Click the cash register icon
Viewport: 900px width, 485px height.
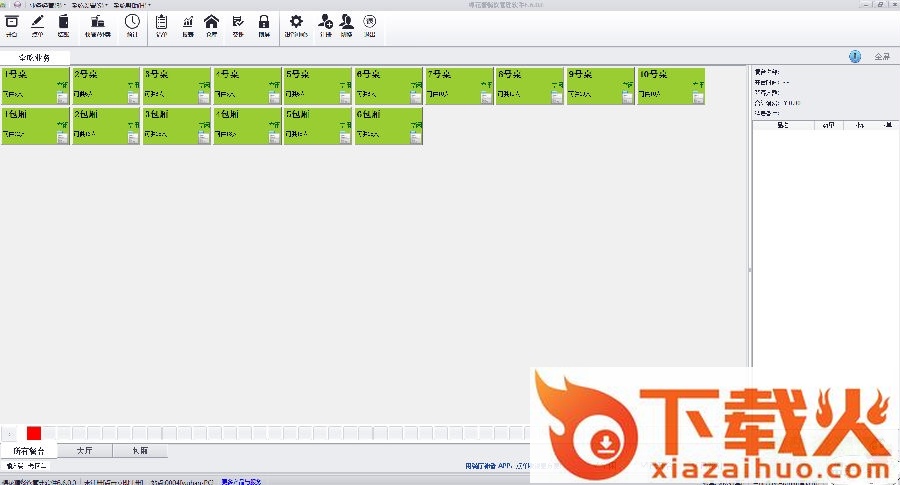pos(98,22)
